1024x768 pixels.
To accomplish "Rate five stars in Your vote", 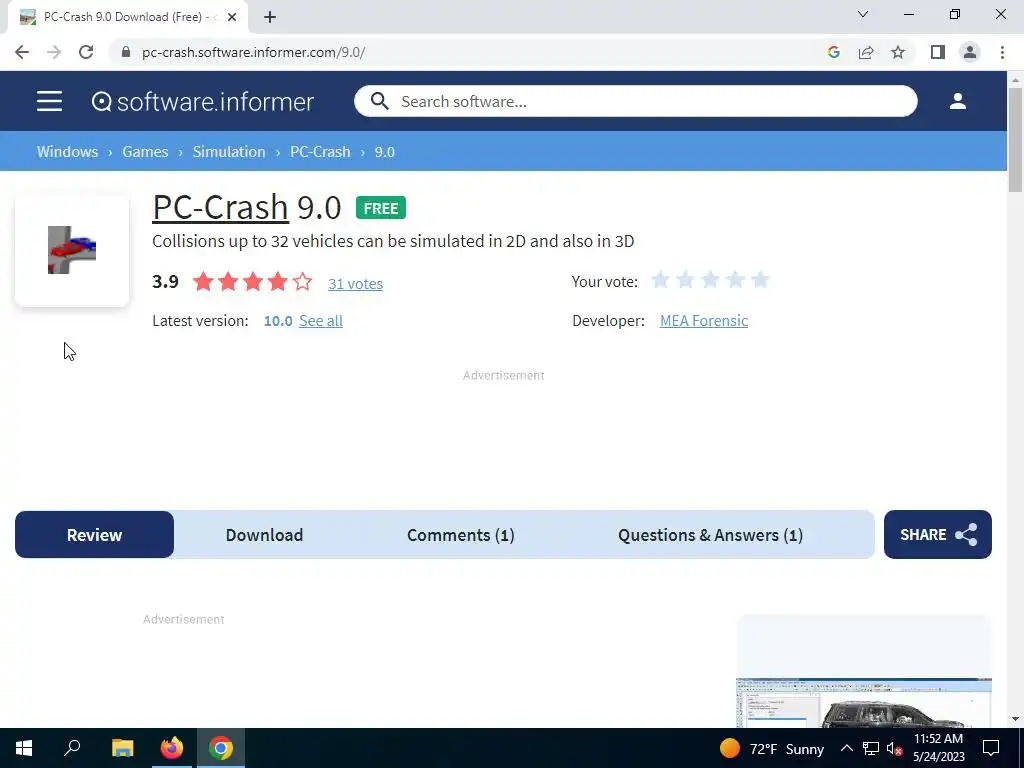I will click(760, 281).
